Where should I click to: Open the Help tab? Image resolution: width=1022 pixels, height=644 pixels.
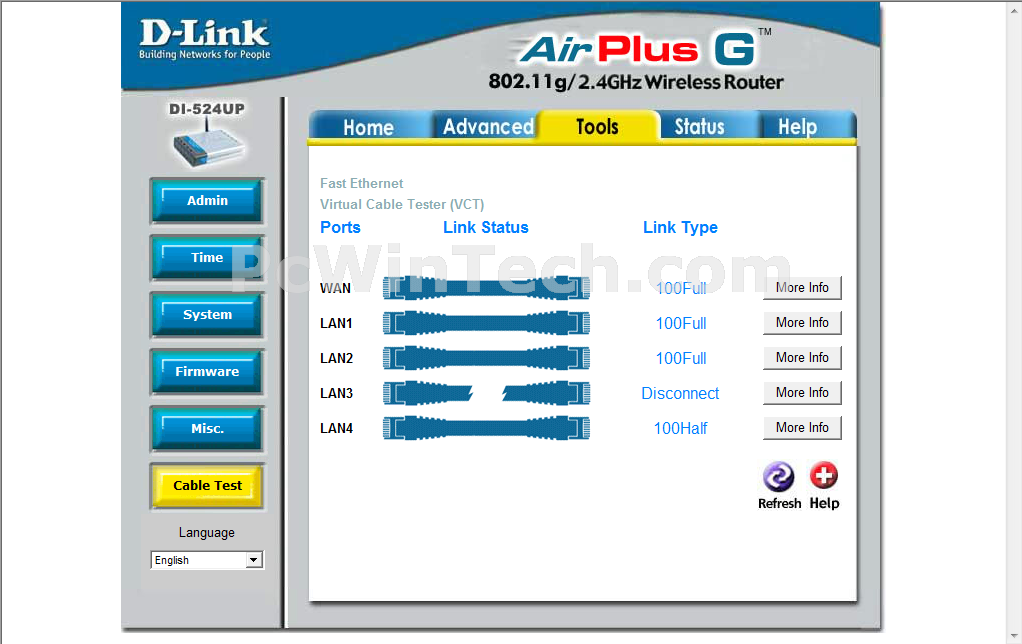pyautogui.click(x=797, y=126)
